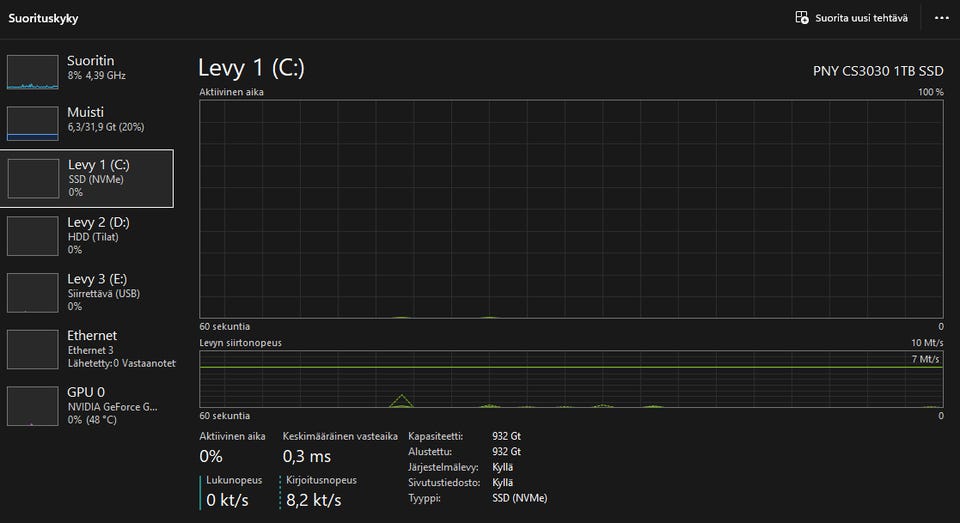
Task: Select the Levy 3 (E:) graph thumbnail
Action: pyautogui.click(x=32, y=293)
